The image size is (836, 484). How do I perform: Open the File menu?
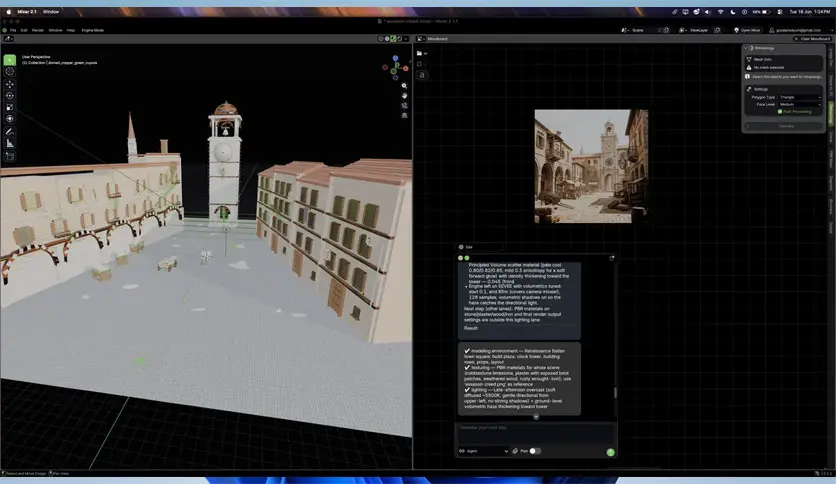coord(13,30)
